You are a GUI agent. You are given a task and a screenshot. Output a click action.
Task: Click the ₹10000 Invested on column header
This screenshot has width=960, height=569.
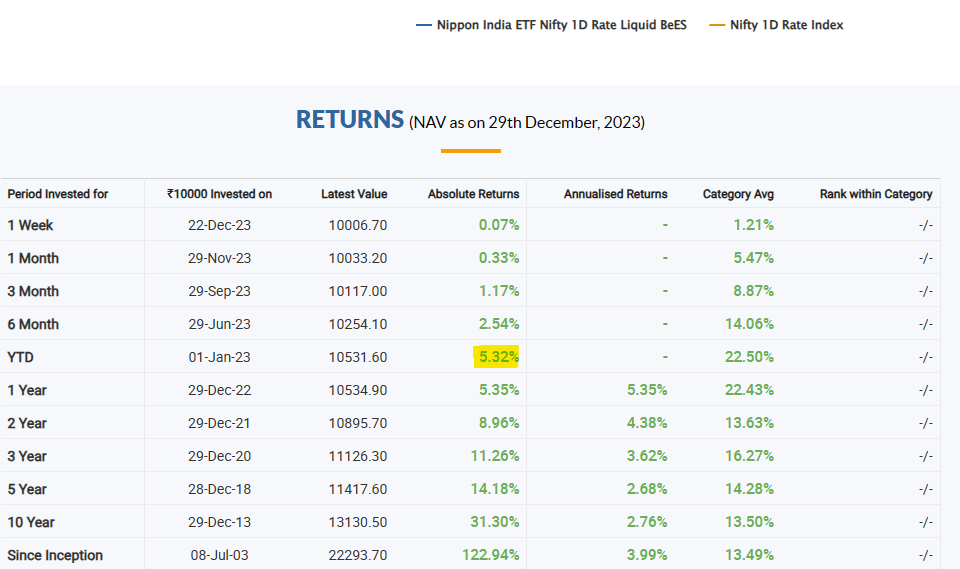pyautogui.click(x=219, y=194)
